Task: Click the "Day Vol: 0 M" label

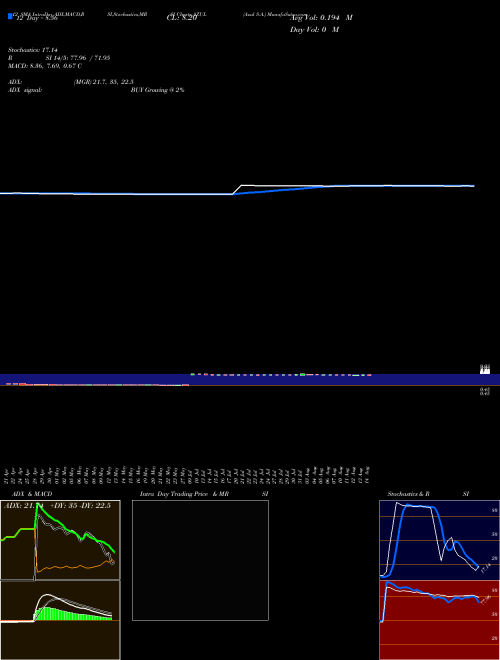Action: [314, 30]
